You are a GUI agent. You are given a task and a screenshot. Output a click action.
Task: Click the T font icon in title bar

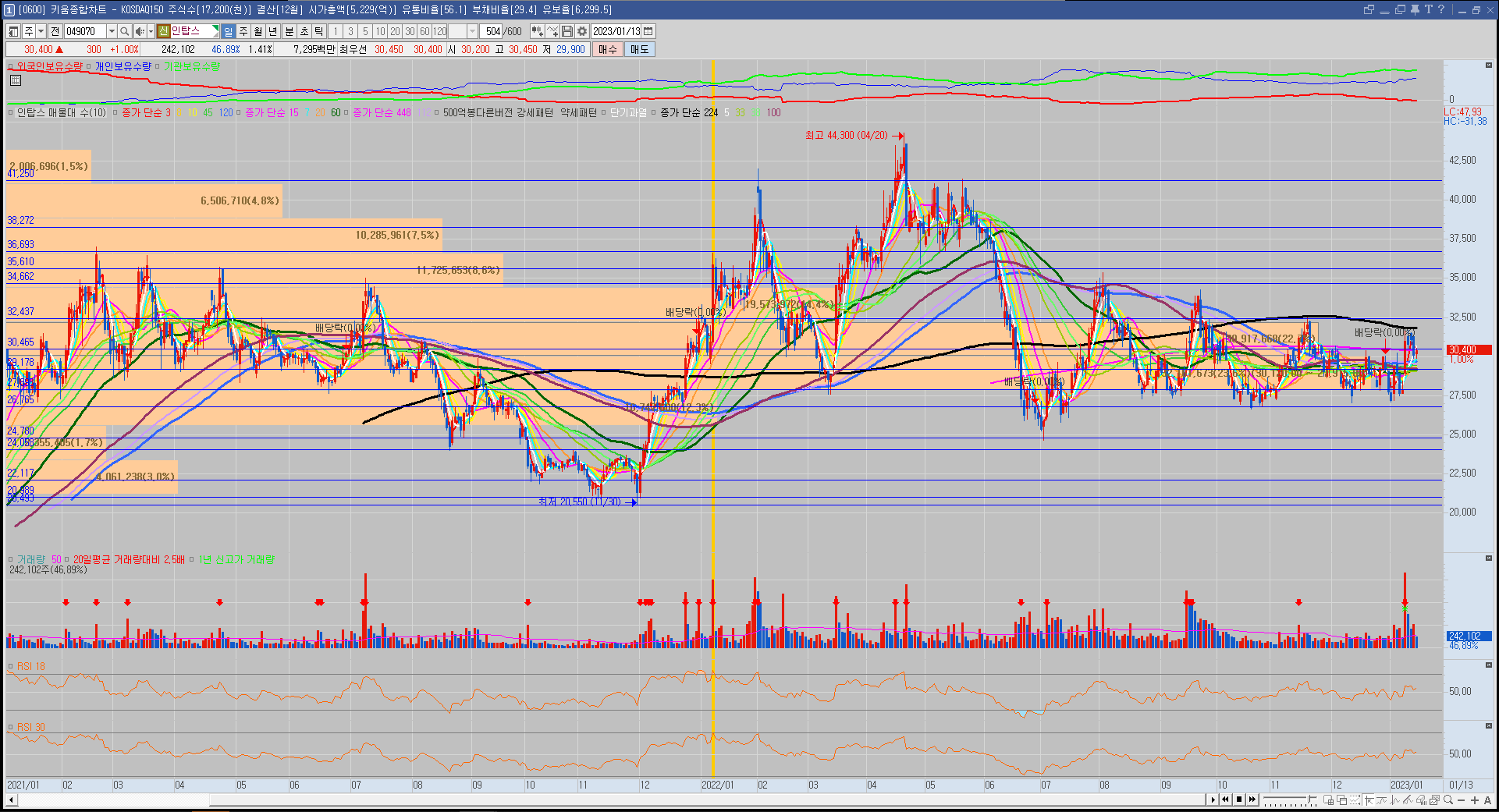pyautogui.click(x=1428, y=9)
